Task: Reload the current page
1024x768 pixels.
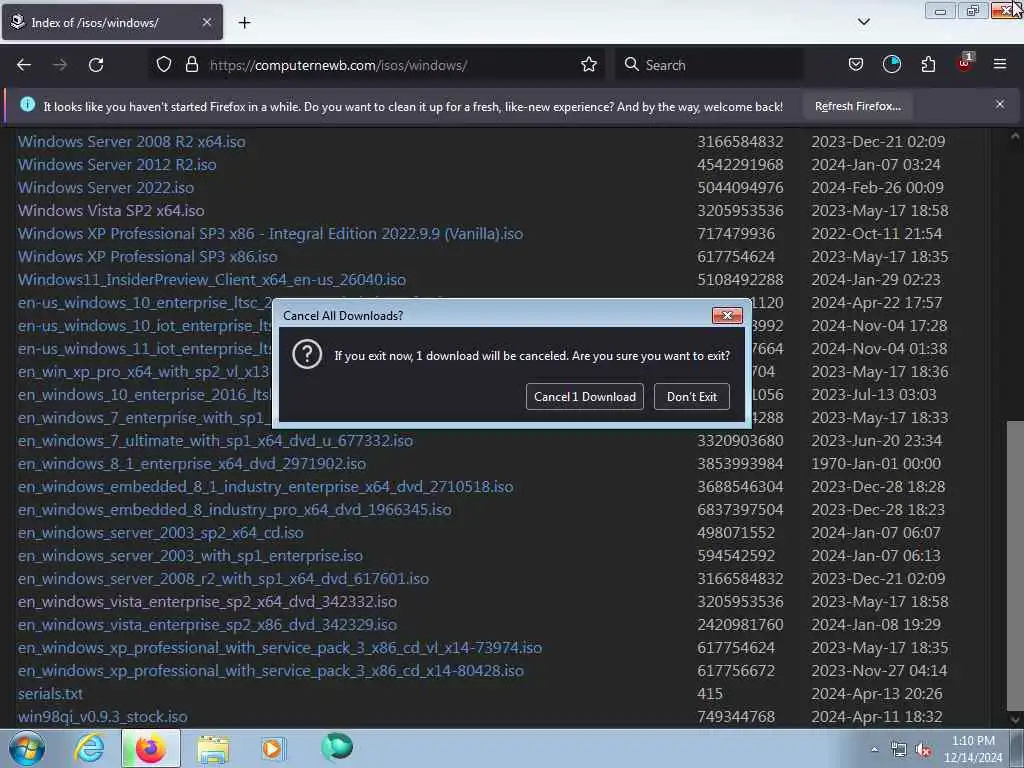Action: coord(96,65)
